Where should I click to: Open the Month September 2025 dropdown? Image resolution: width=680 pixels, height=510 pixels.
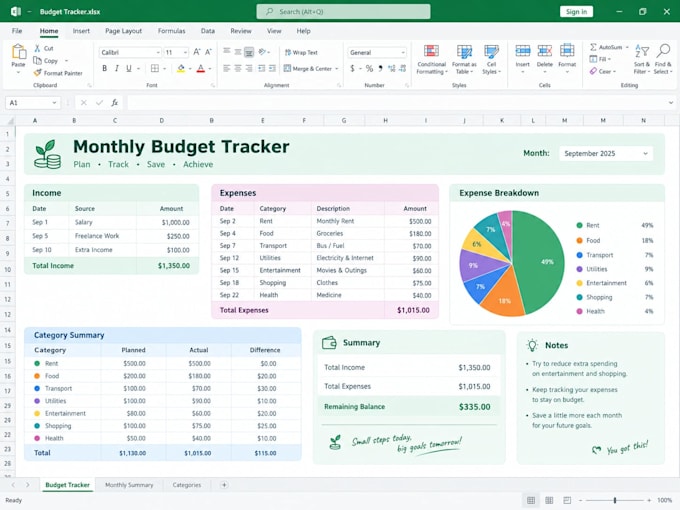606,154
